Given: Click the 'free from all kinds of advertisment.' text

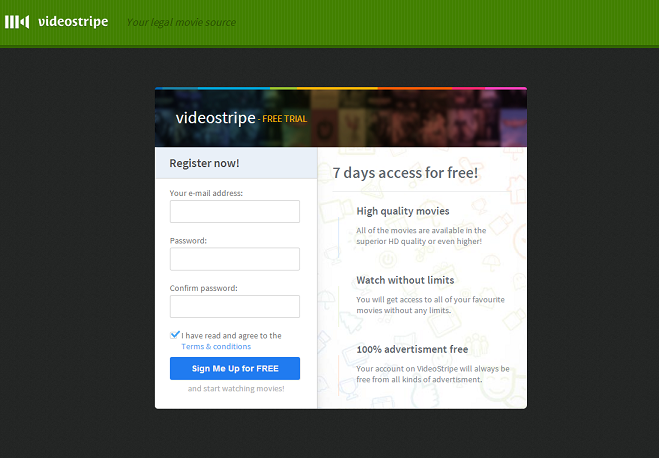Looking at the screenshot, I should coord(419,379).
